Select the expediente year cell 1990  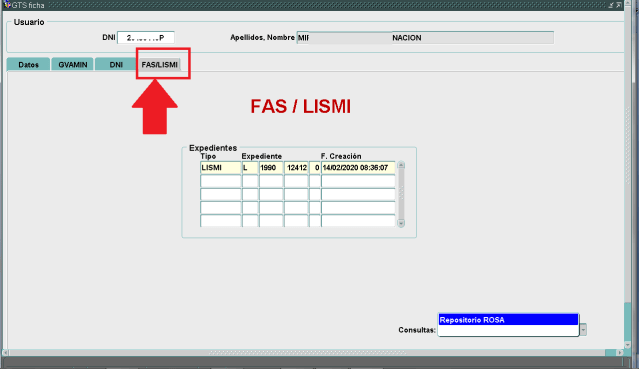(271, 168)
